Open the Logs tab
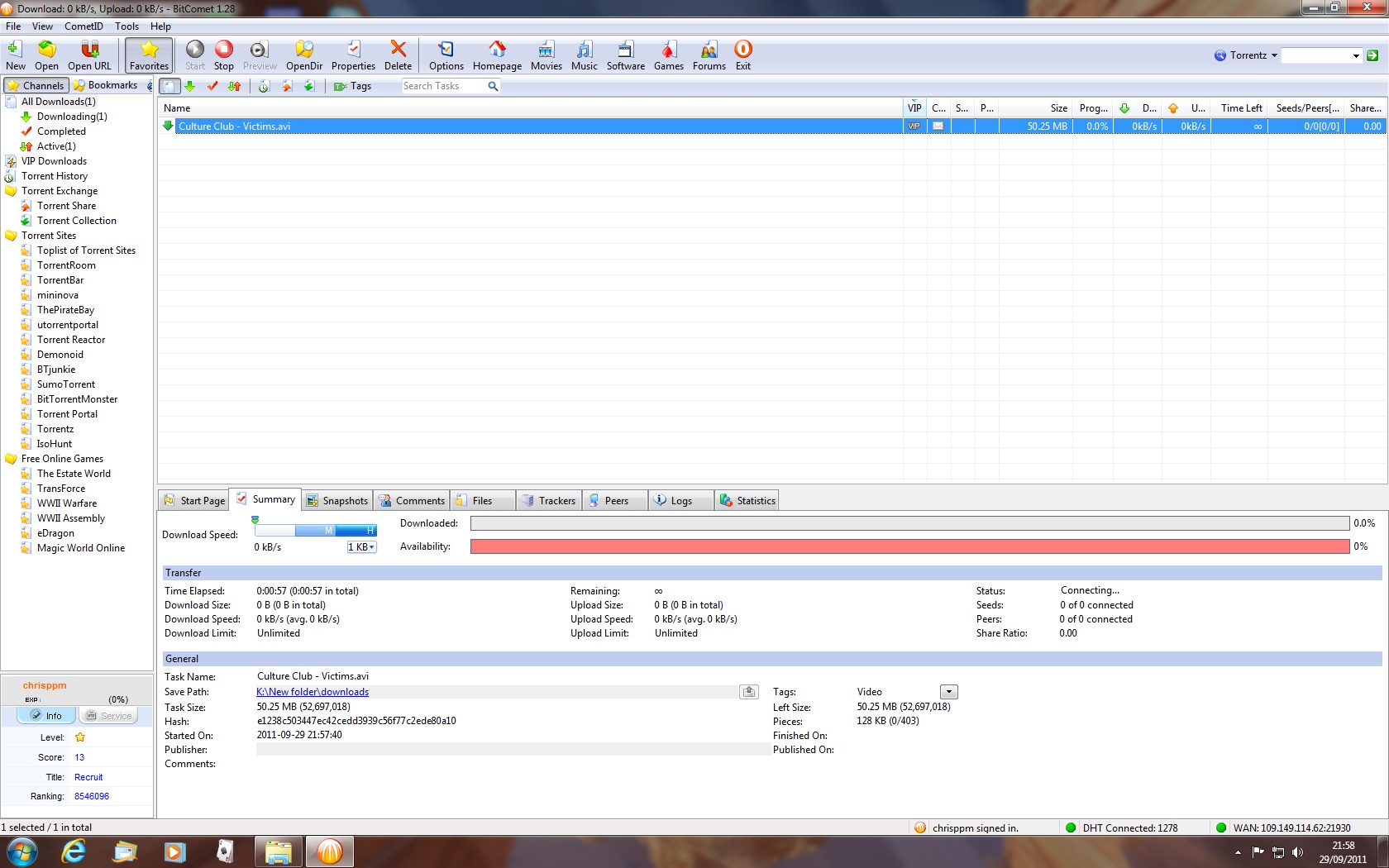Viewport: 1389px width, 868px height. pos(681,501)
